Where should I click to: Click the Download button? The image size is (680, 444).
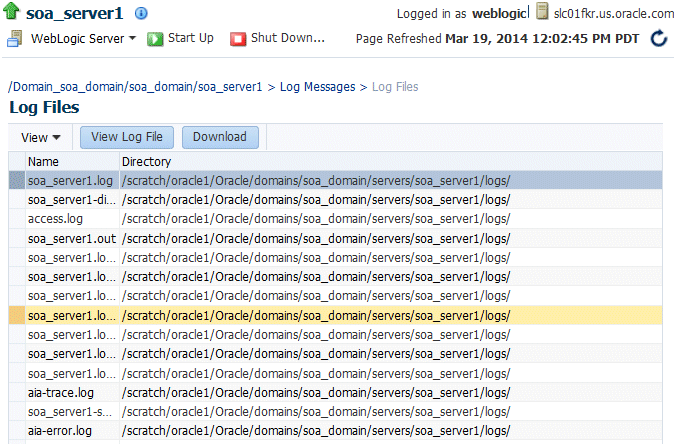click(x=220, y=137)
